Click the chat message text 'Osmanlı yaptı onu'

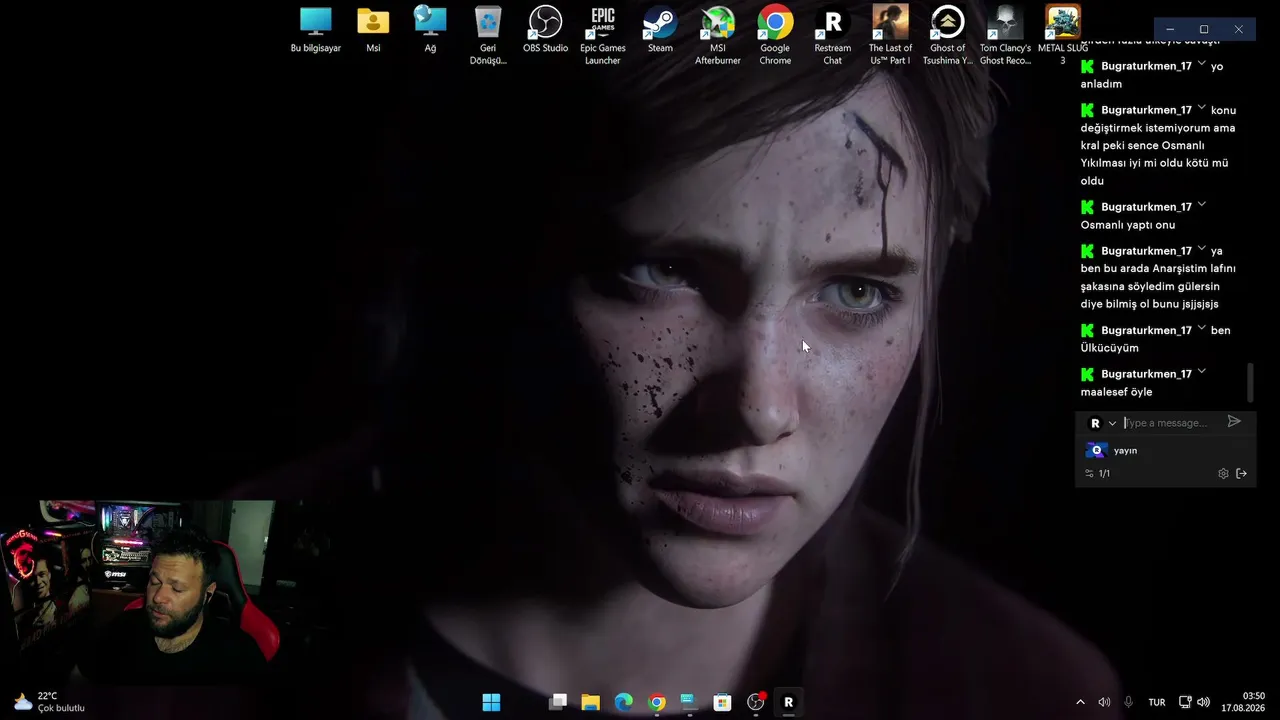click(1128, 225)
